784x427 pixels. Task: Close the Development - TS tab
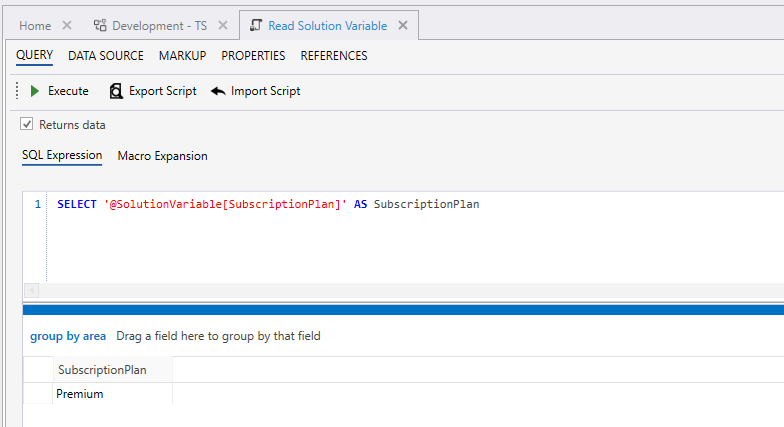pos(222,25)
